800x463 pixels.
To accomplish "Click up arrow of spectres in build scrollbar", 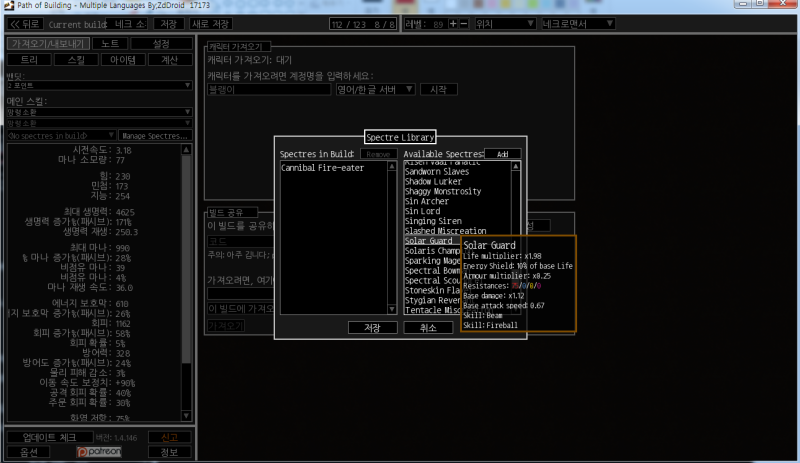I will (392, 166).
